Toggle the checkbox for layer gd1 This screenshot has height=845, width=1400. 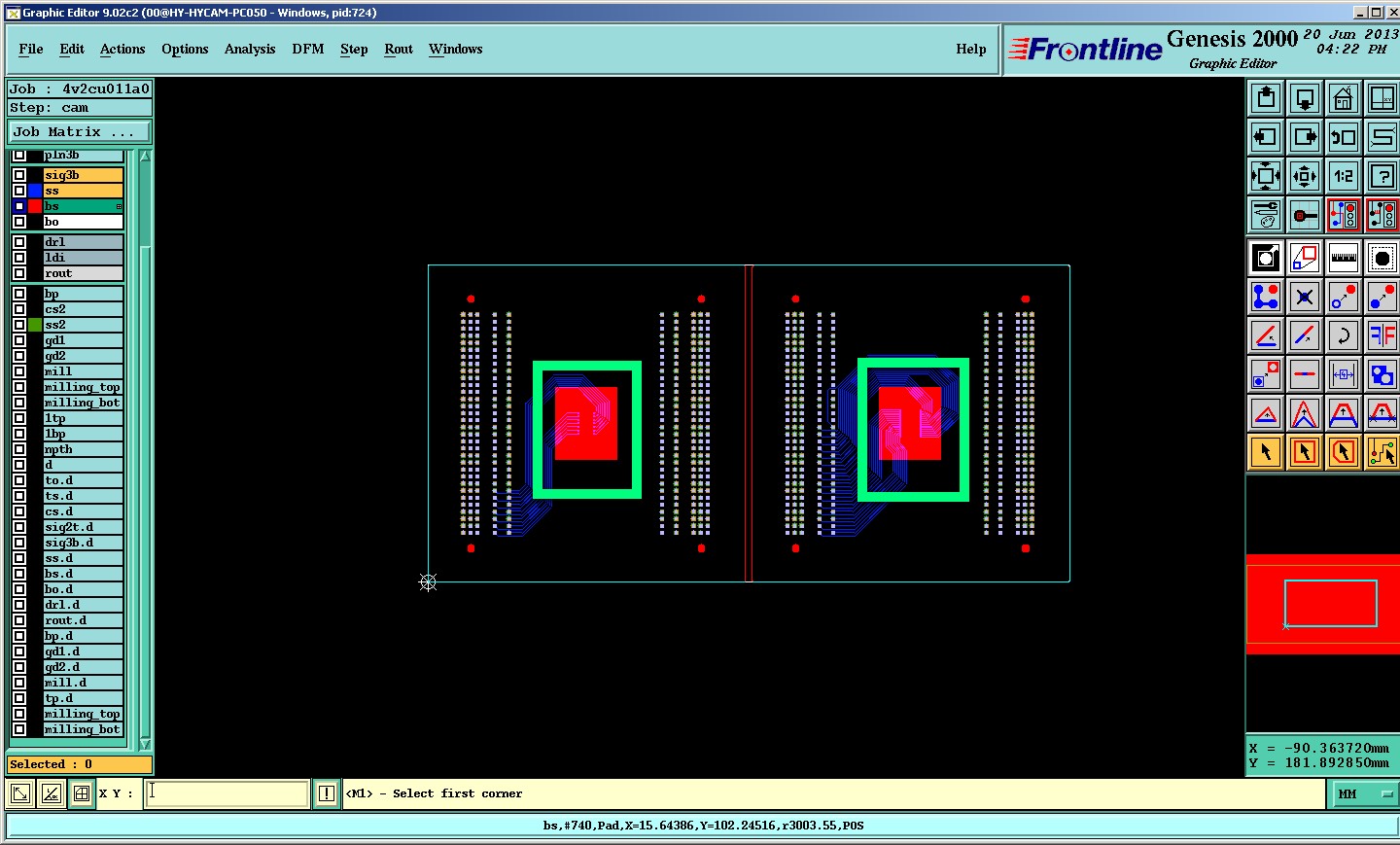point(18,340)
